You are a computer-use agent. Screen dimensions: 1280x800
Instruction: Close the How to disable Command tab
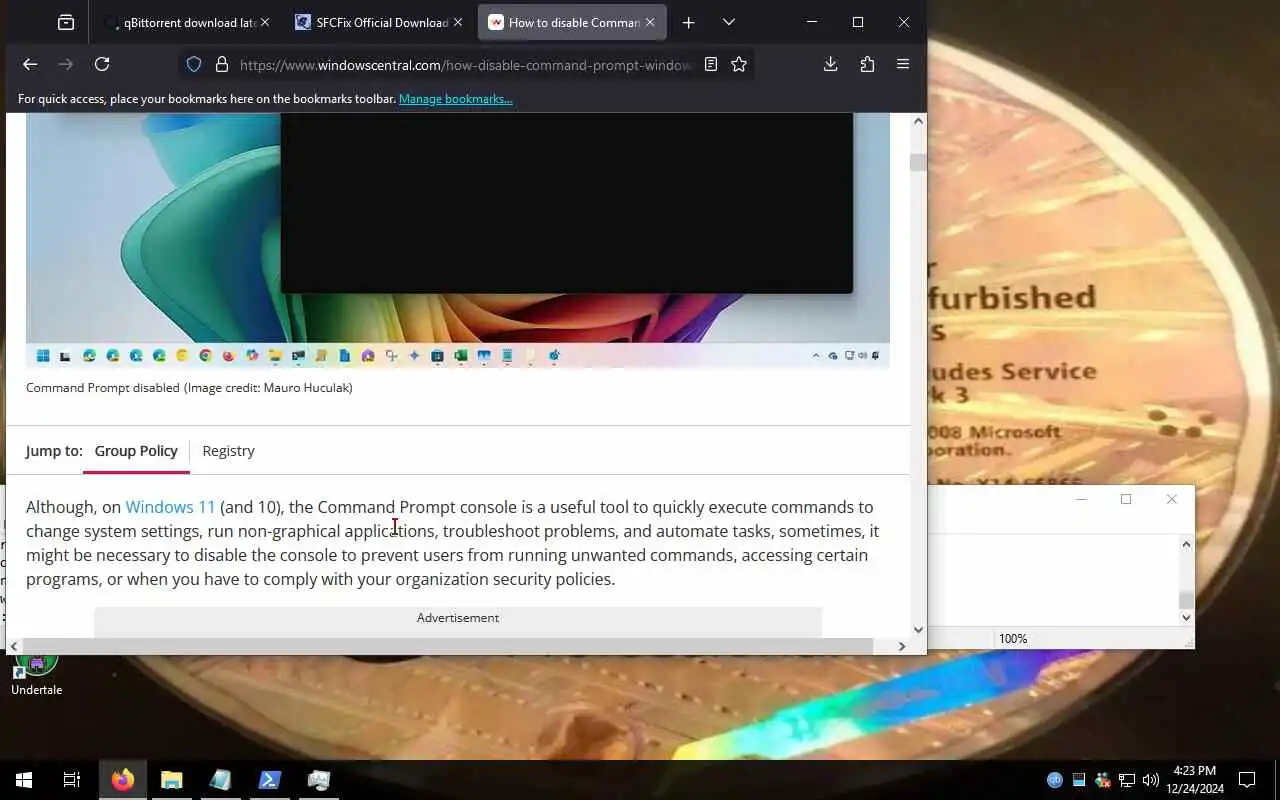coord(650,22)
